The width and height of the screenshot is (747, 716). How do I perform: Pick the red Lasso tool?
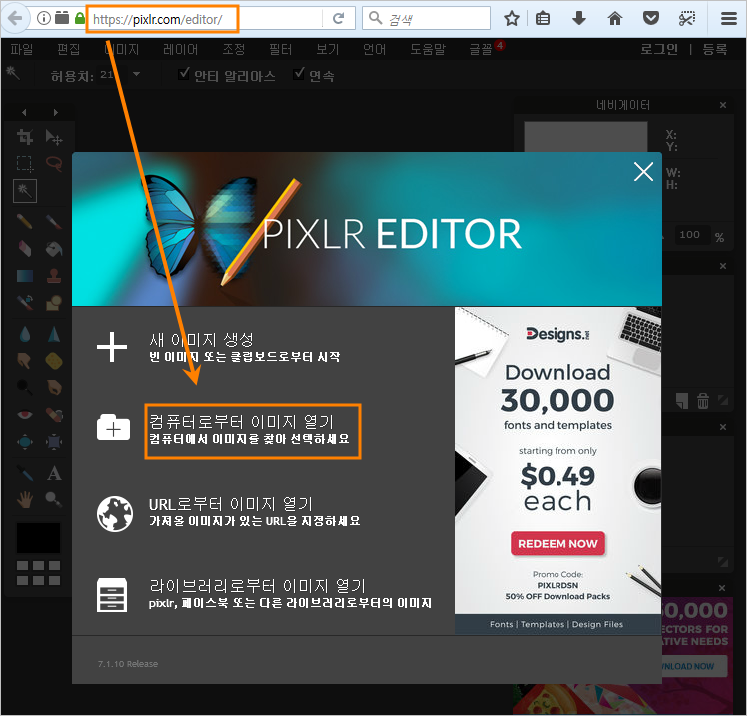click(54, 163)
